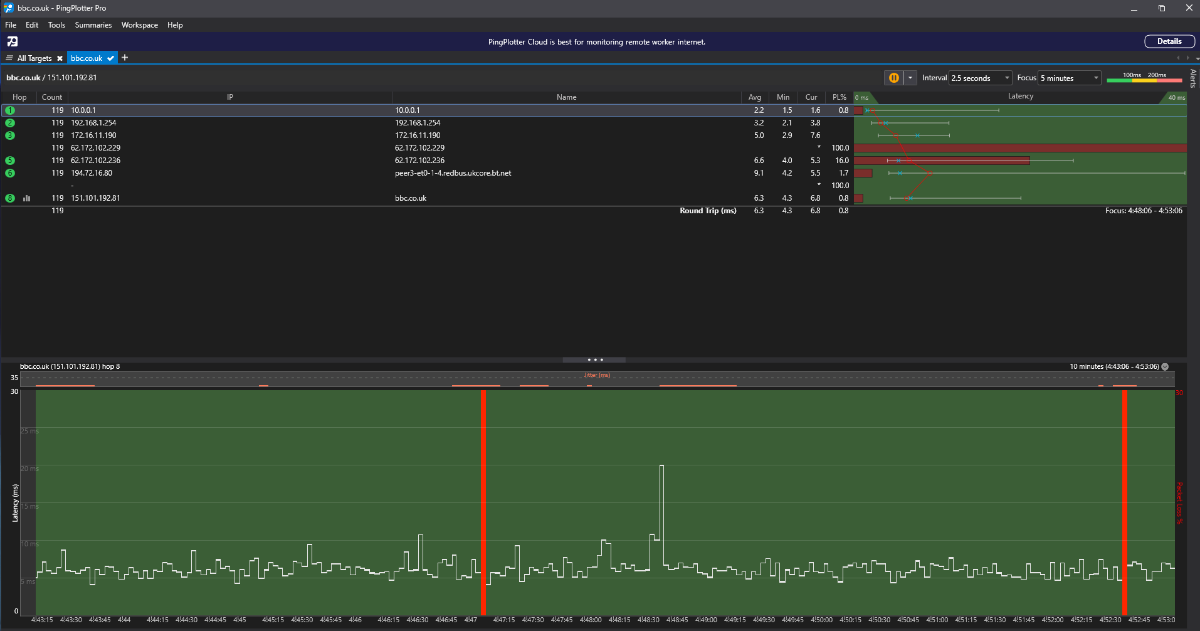The image size is (1200, 631).
Task: Open the Workspace menu
Action: click(139, 24)
